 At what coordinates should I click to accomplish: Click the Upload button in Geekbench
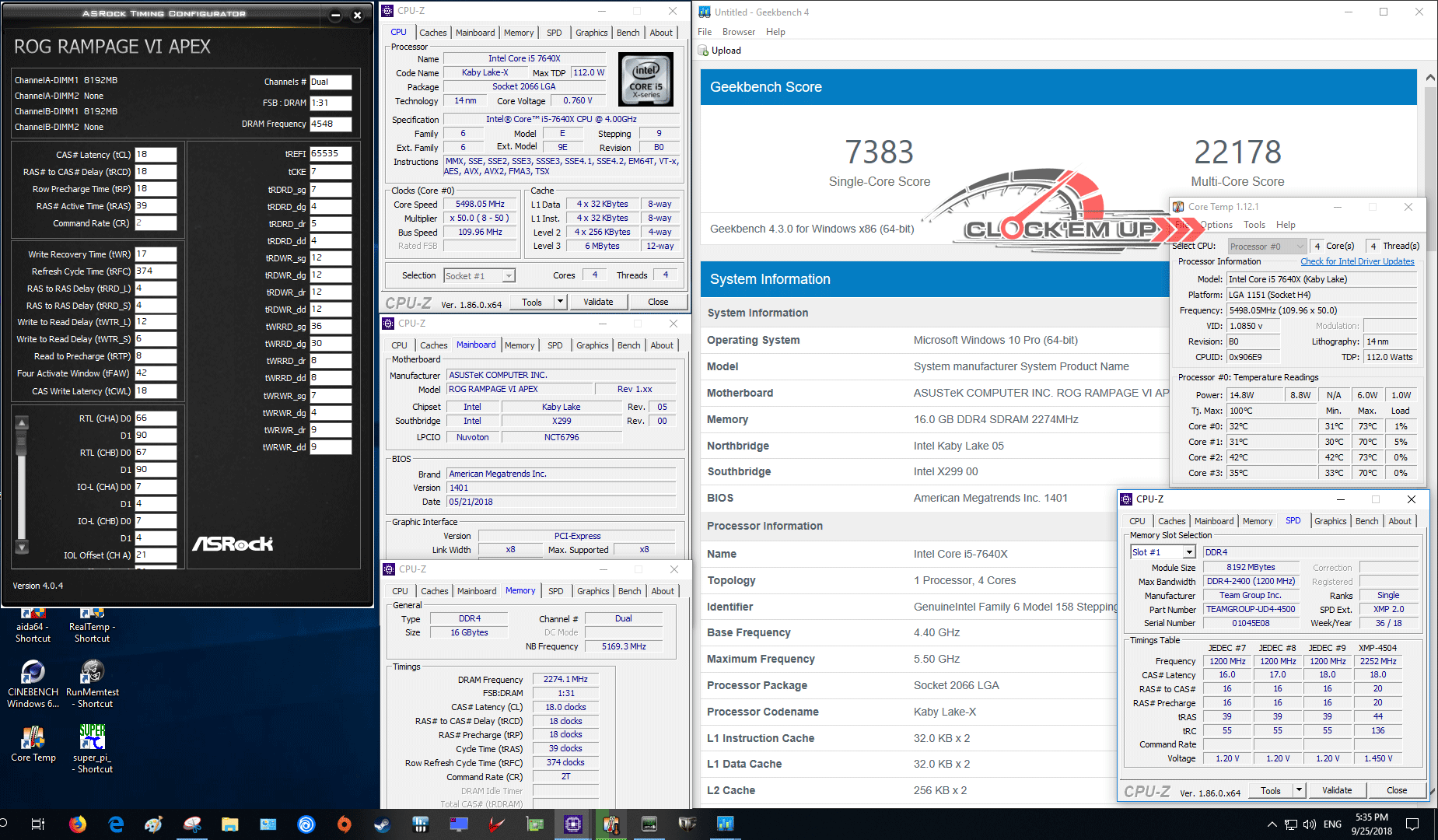720,51
